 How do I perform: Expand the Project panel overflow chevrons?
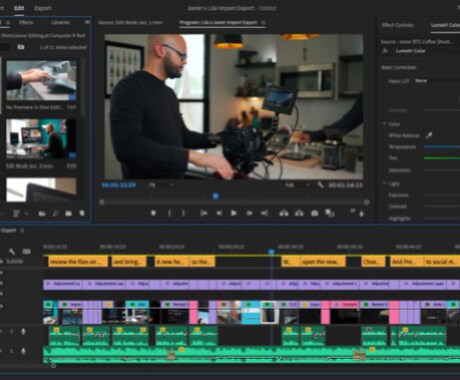click(87, 22)
